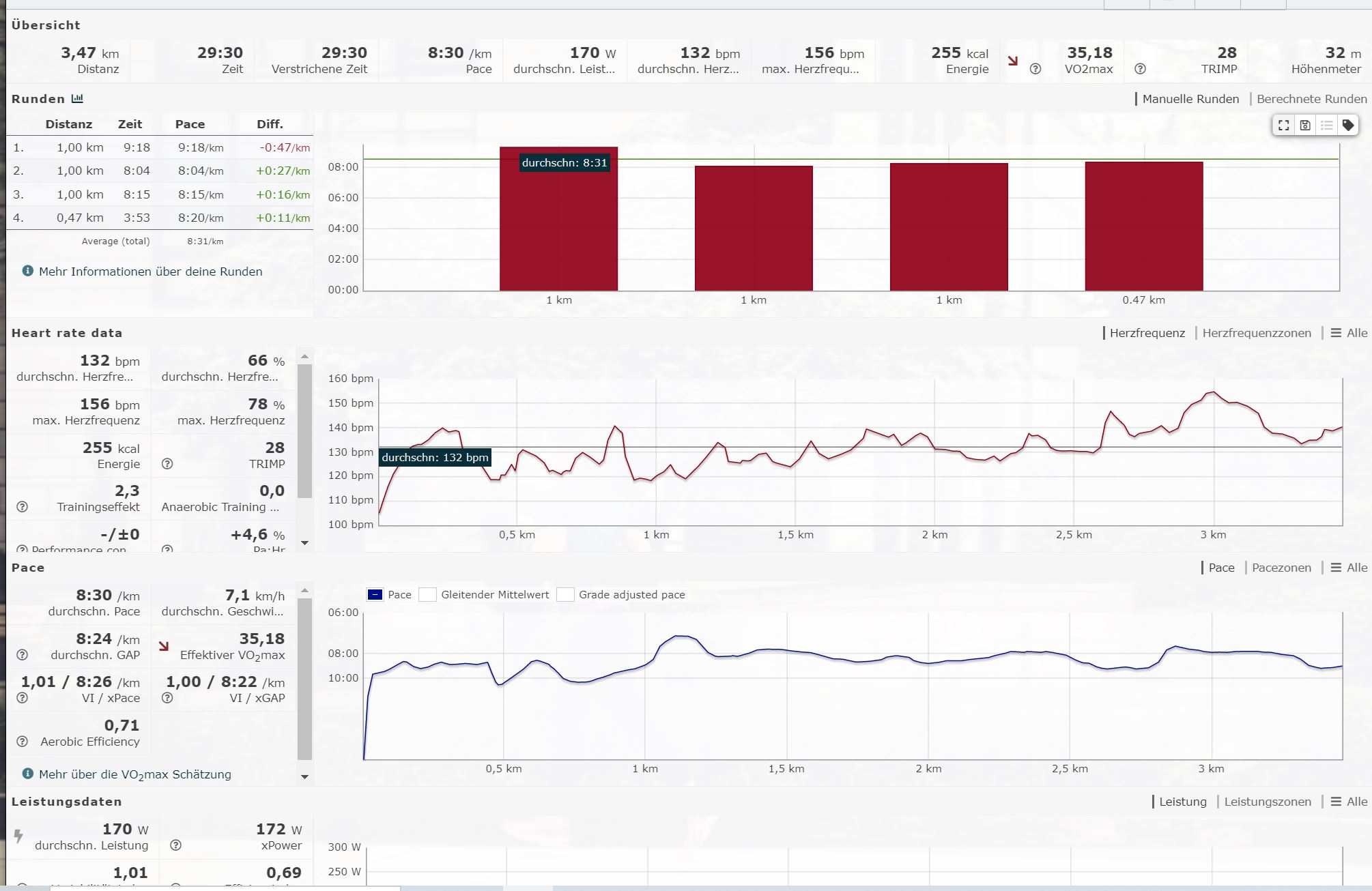Toggle the Pace series legend checkbox
This screenshot has width=1372, height=891.
pyautogui.click(x=375, y=595)
